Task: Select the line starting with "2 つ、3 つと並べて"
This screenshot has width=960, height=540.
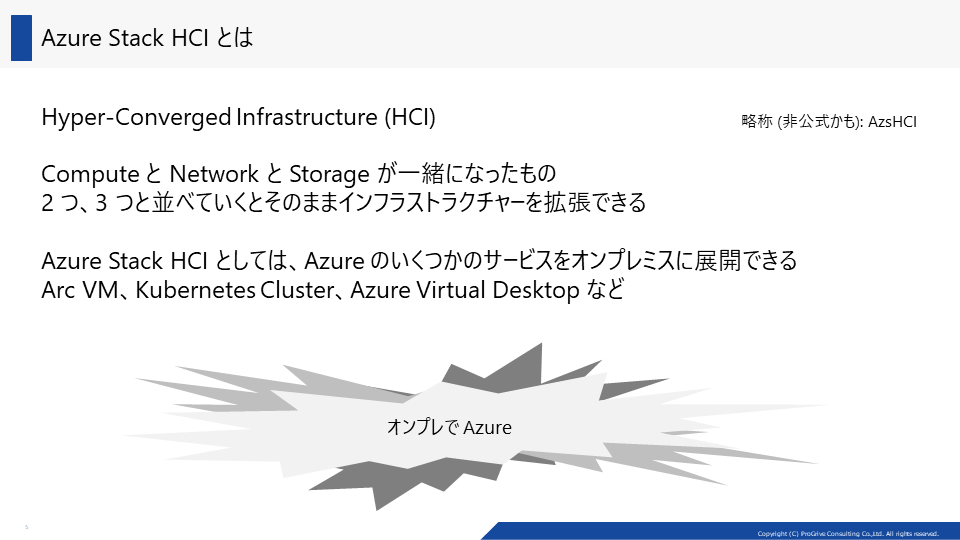Action: 343,203
